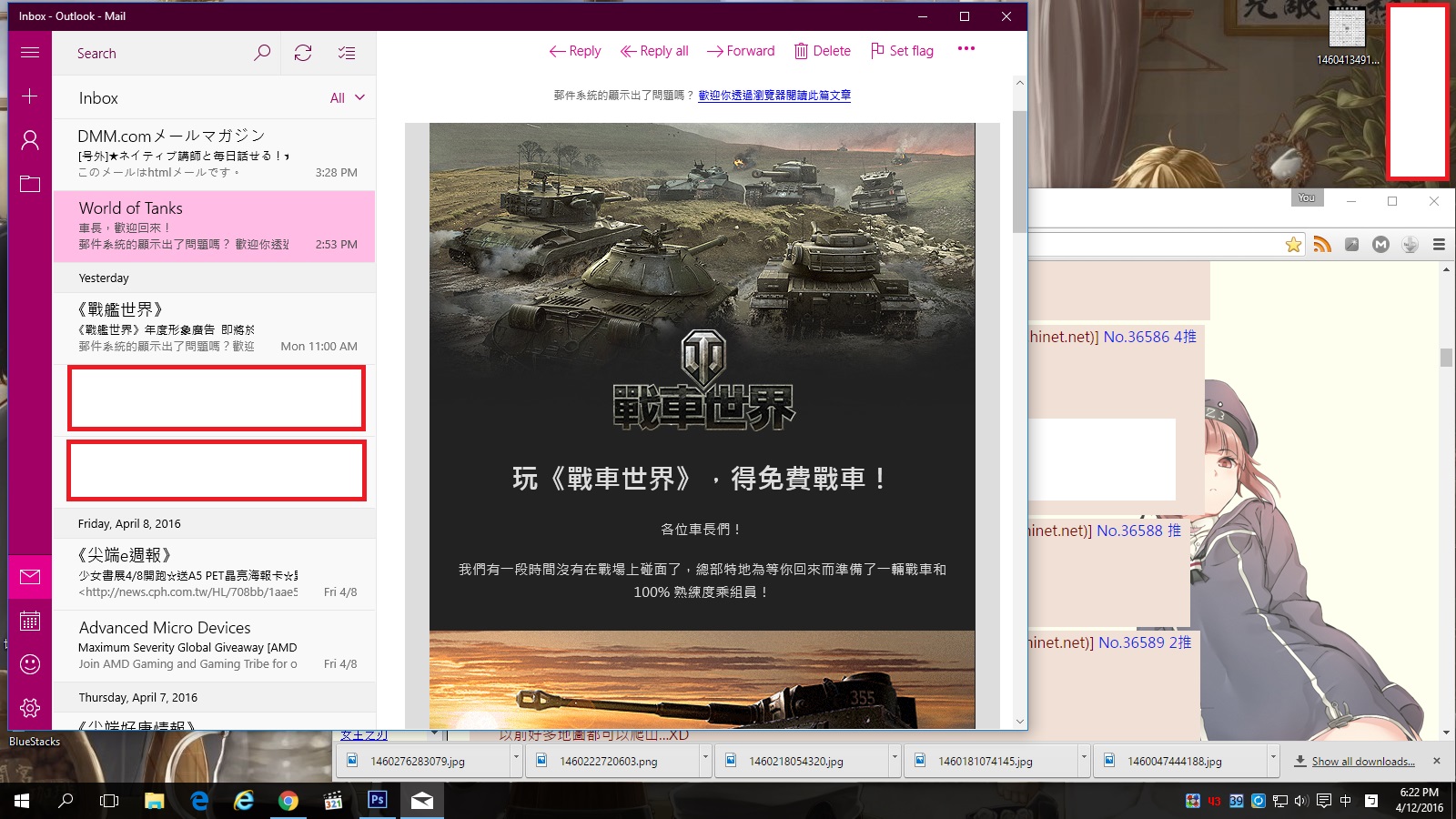Sync the mailbox with the refresh icon
Image resolution: width=1456 pixels, height=819 pixels.
(x=303, y=53)
